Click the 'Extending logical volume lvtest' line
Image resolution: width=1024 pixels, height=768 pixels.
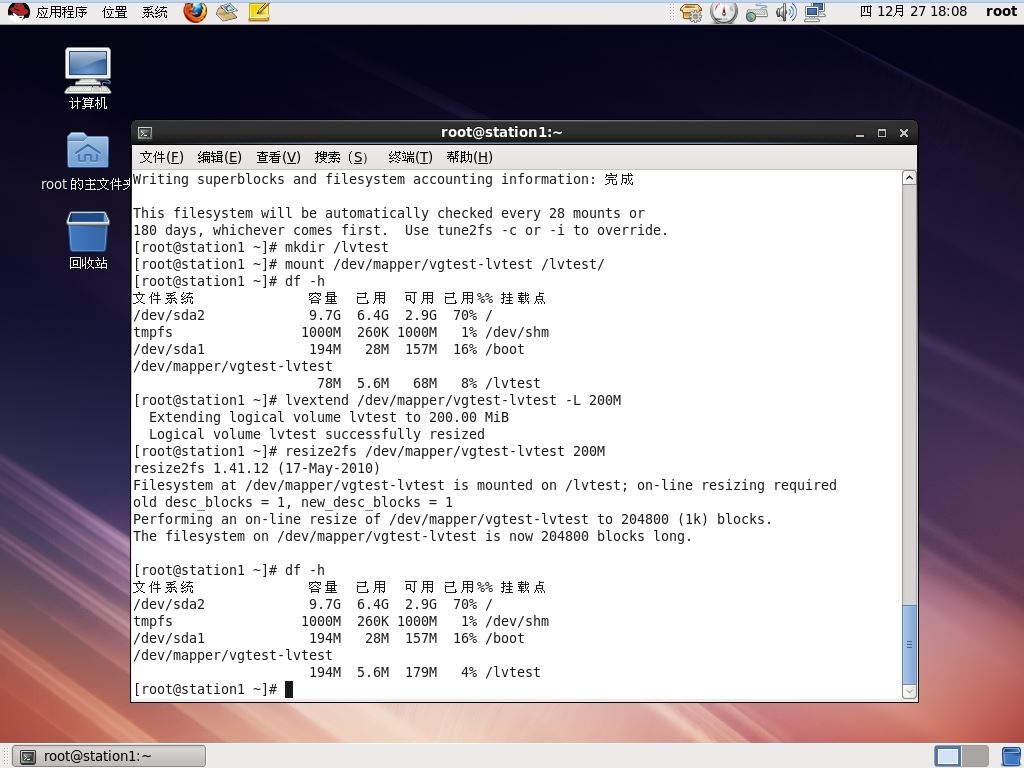tap(328, 417)
